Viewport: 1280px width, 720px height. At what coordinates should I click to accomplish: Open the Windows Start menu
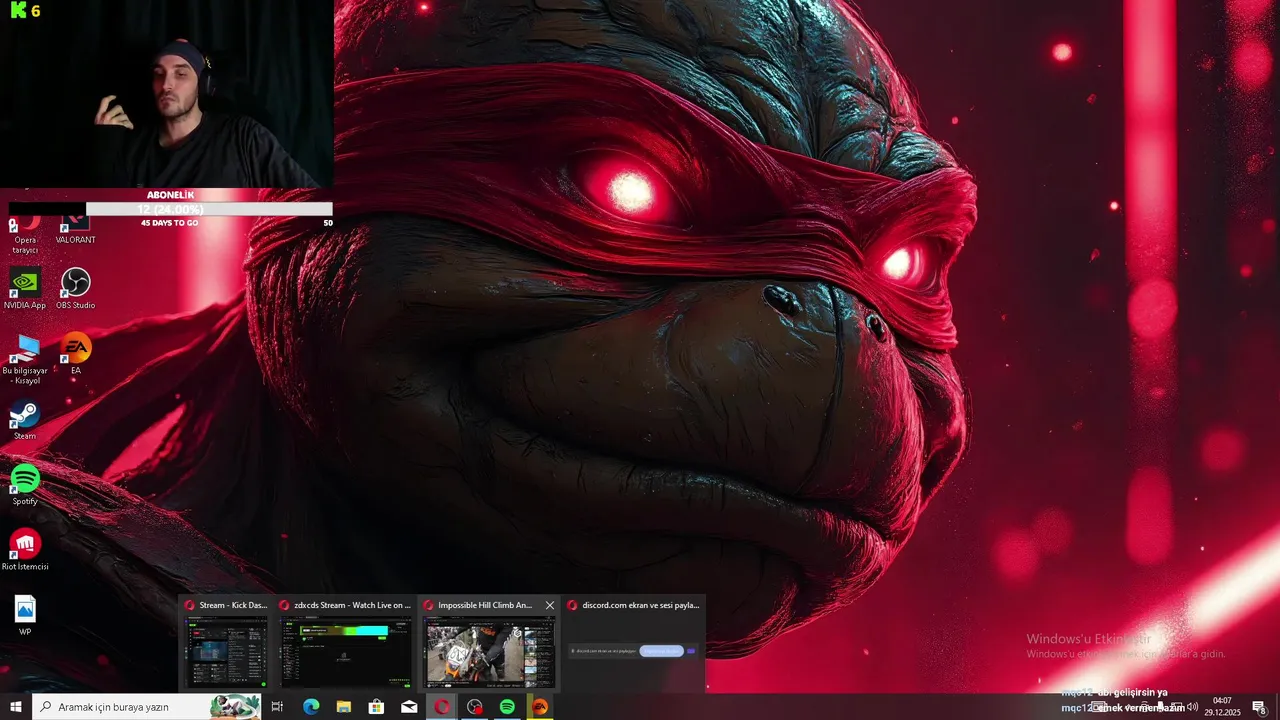coord(16,707)
